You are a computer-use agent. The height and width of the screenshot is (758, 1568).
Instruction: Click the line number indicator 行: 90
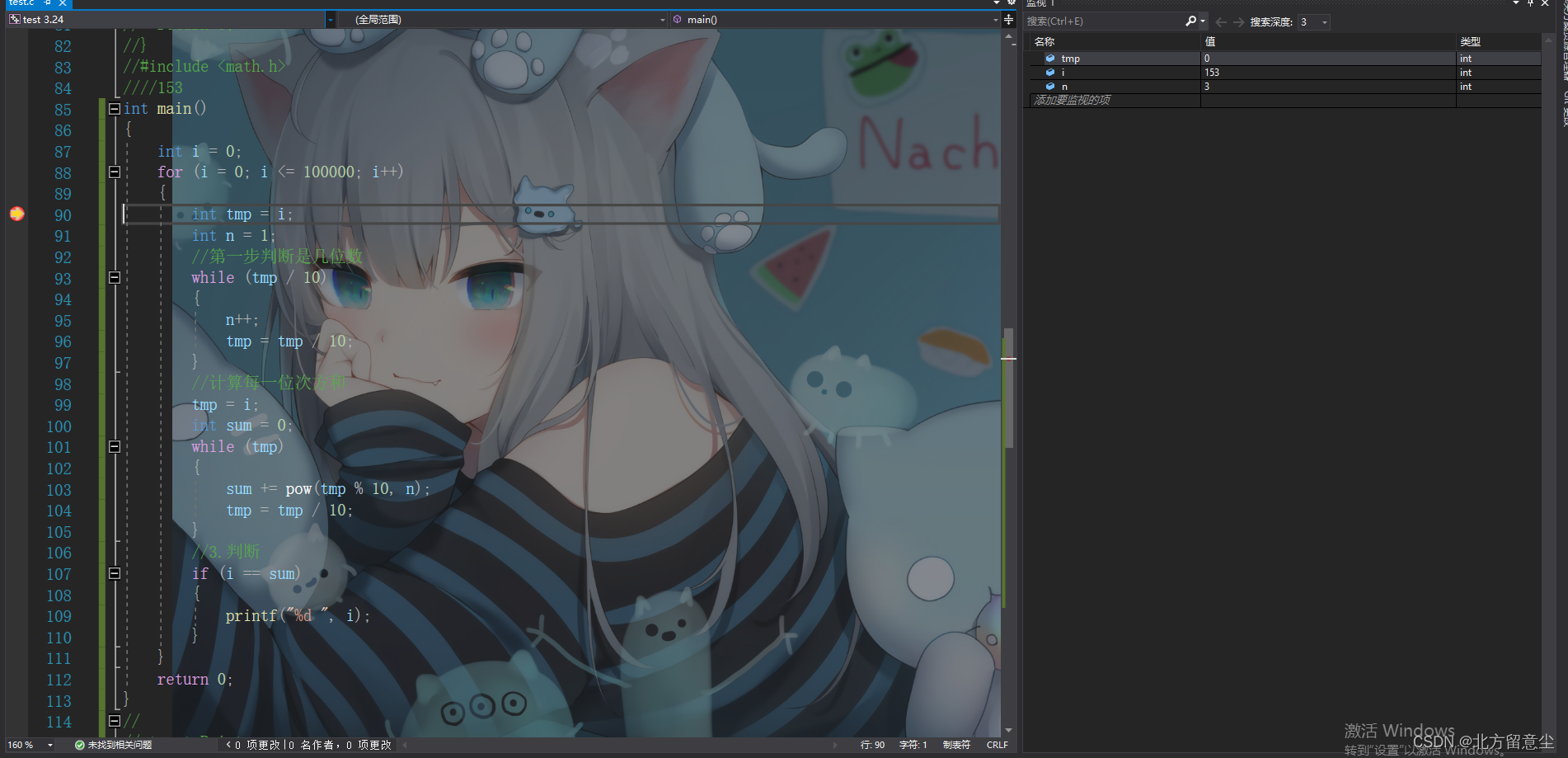[872, 745]
